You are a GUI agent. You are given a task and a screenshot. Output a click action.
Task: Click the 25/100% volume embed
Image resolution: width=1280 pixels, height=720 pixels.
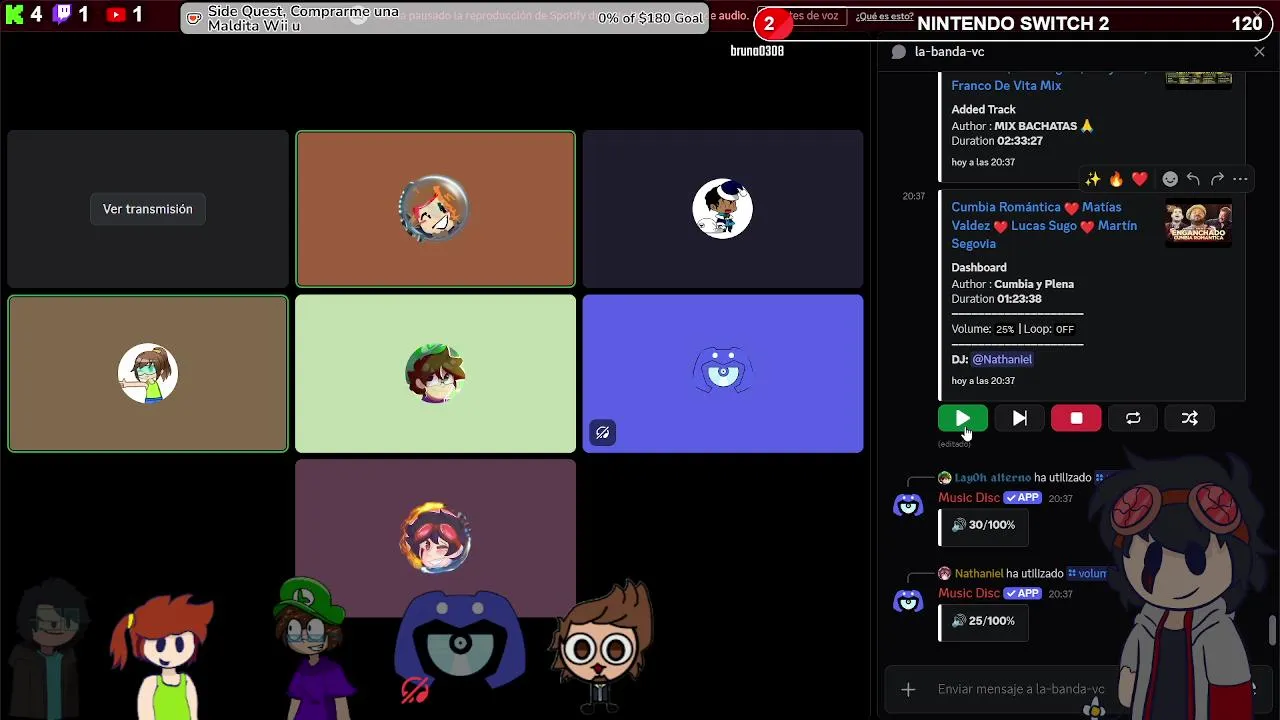coord(984,621)
